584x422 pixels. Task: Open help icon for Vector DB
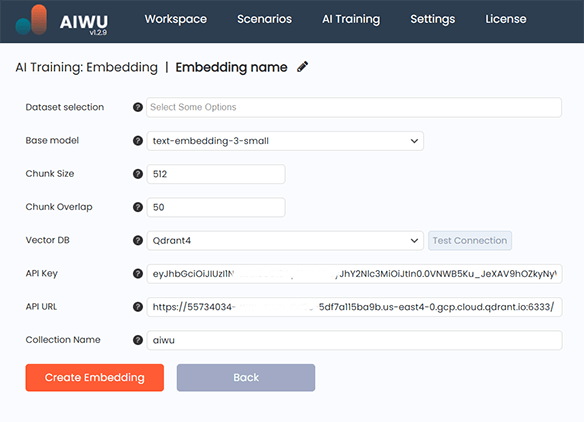click(x=138, y=240)
